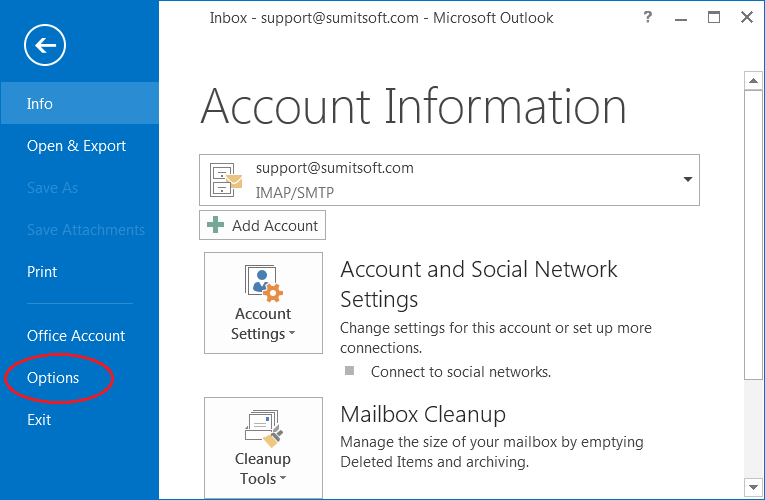Click the green plus Add Account icon
Screen dimensions: 765x500
pos(215,226)
